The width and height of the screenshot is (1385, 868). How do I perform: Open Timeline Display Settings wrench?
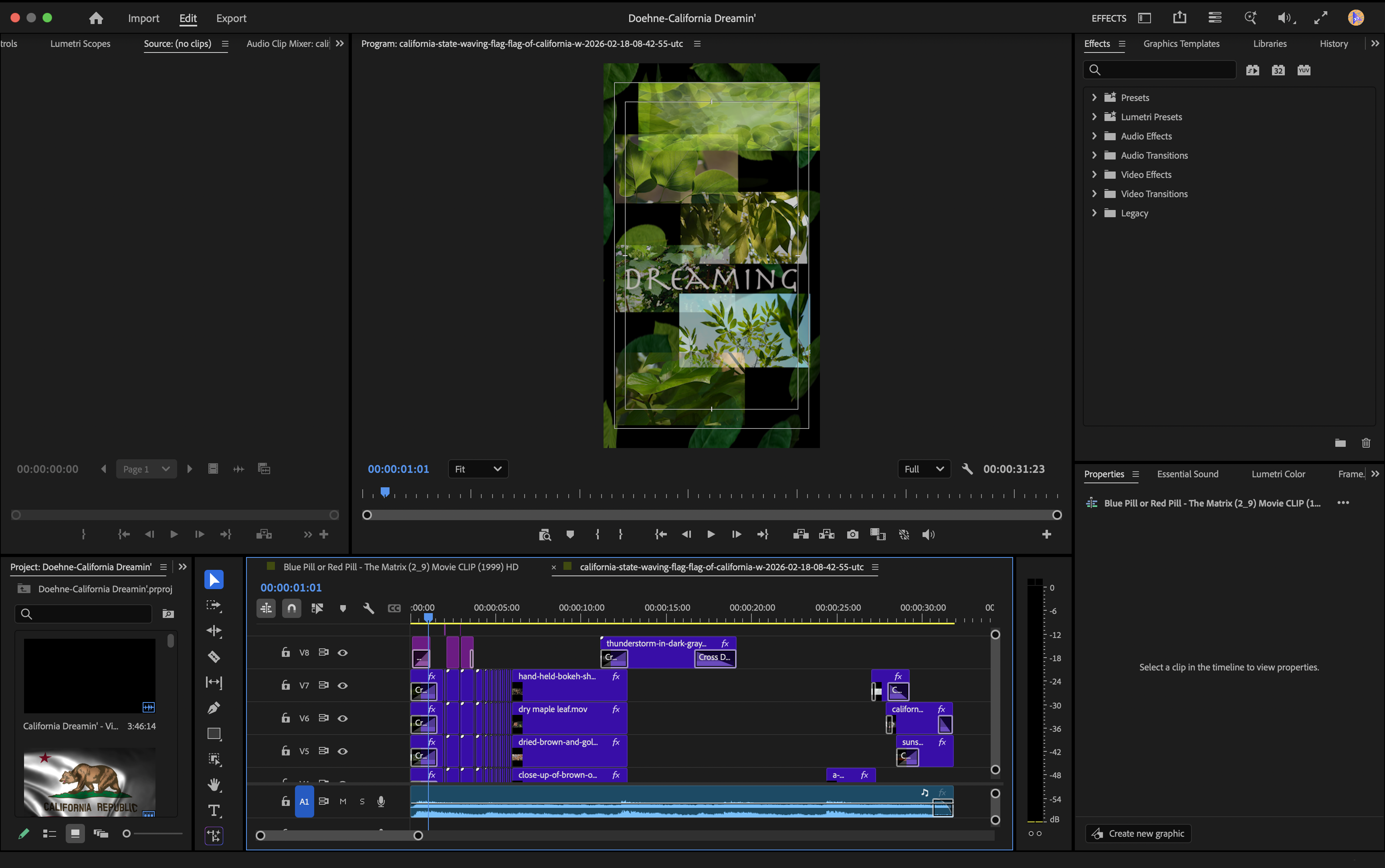pos(368,608)
